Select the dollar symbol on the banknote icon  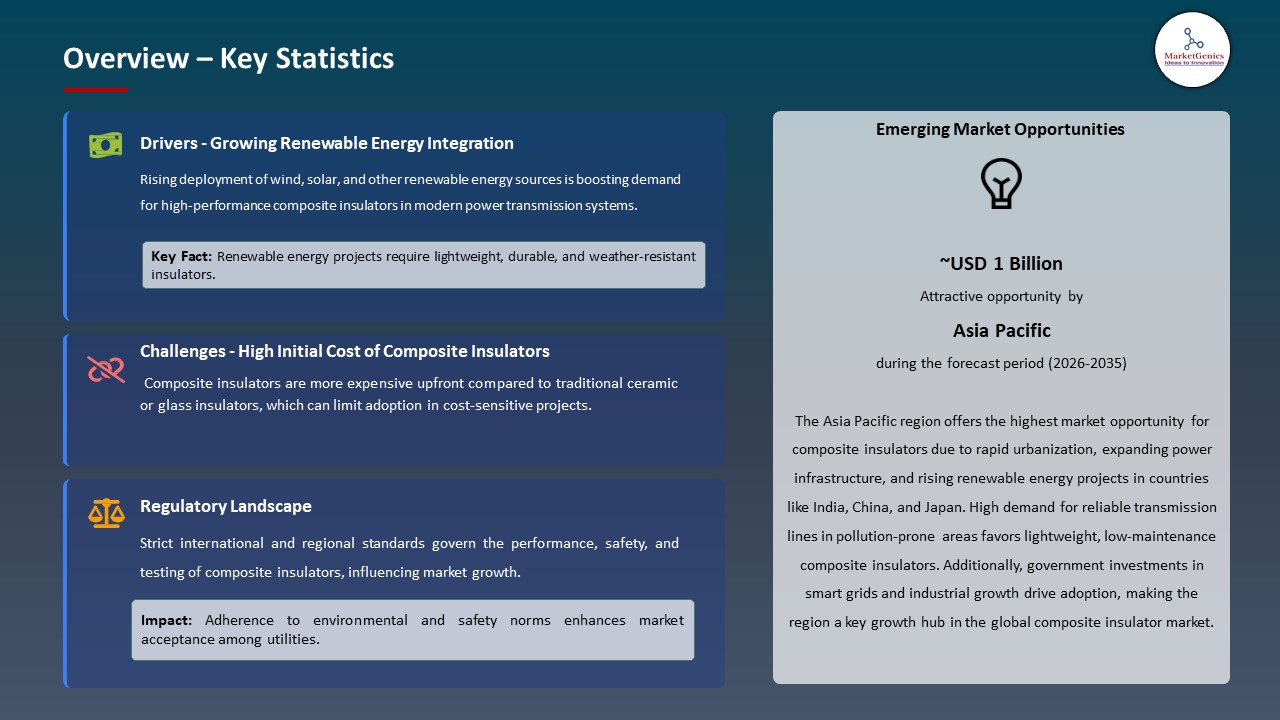point(106,144)
